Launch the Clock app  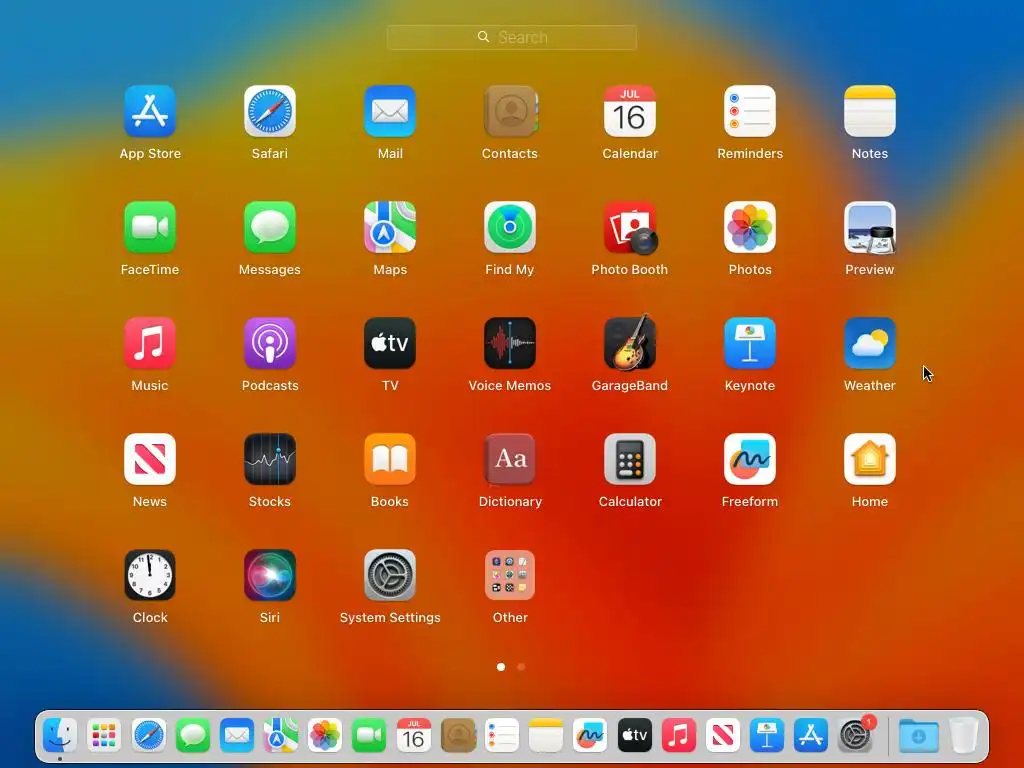pos(150,575)
